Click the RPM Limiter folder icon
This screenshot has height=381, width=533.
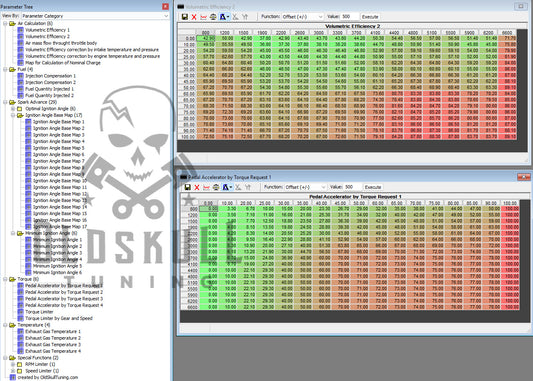(x=20, y=364)
